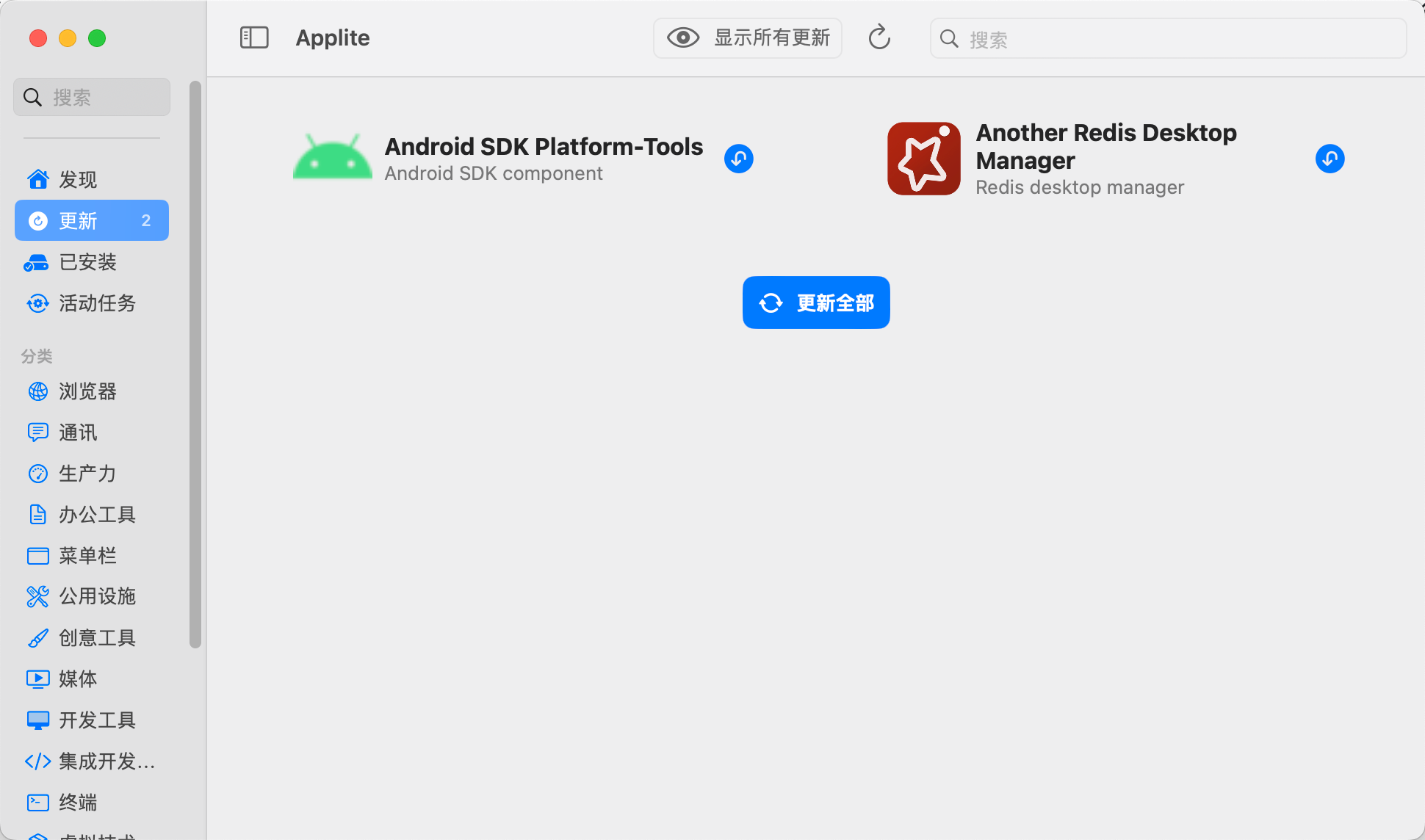Image resolution: width=1425 pixels, height=840 pixels.
Task: Click the house icon beside 发现
Action: (x=38, y=179)
